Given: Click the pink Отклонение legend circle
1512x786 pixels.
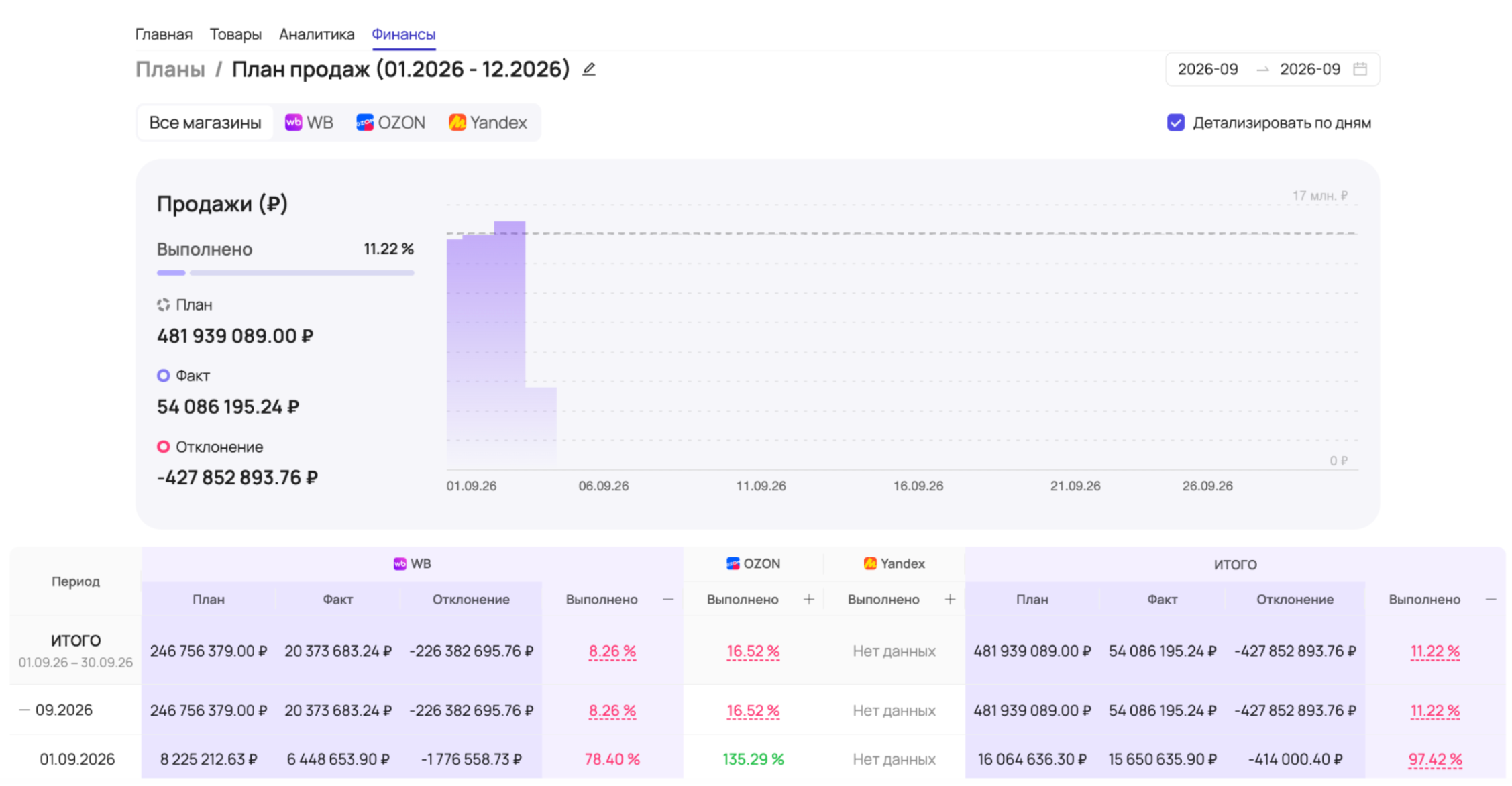Looking at the screenshot, I should (x=163, y=447).
